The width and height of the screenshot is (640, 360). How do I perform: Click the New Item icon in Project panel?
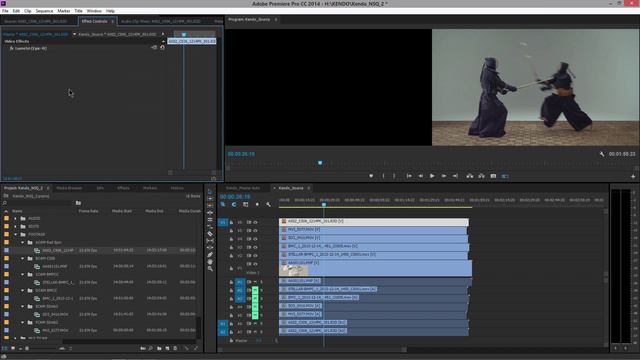167,348
